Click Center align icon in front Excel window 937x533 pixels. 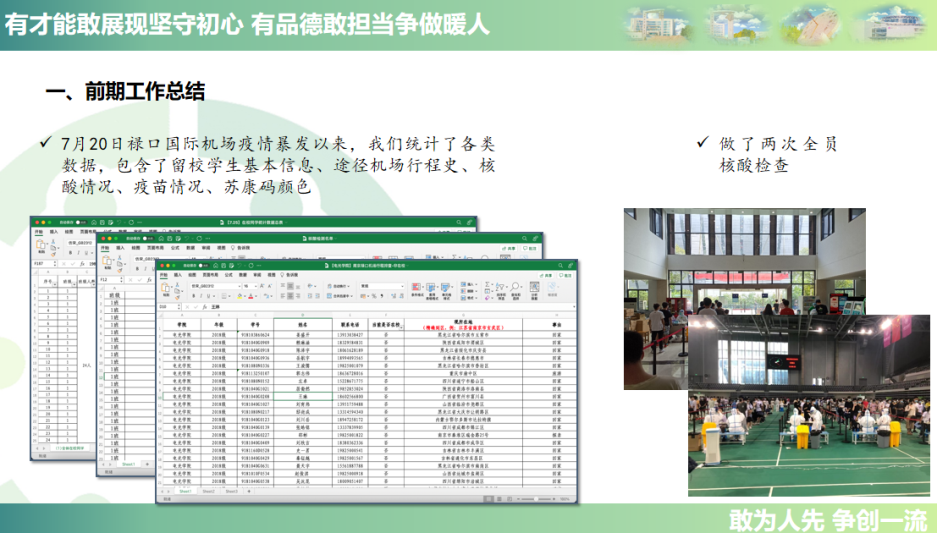click(x=290, y=296)
